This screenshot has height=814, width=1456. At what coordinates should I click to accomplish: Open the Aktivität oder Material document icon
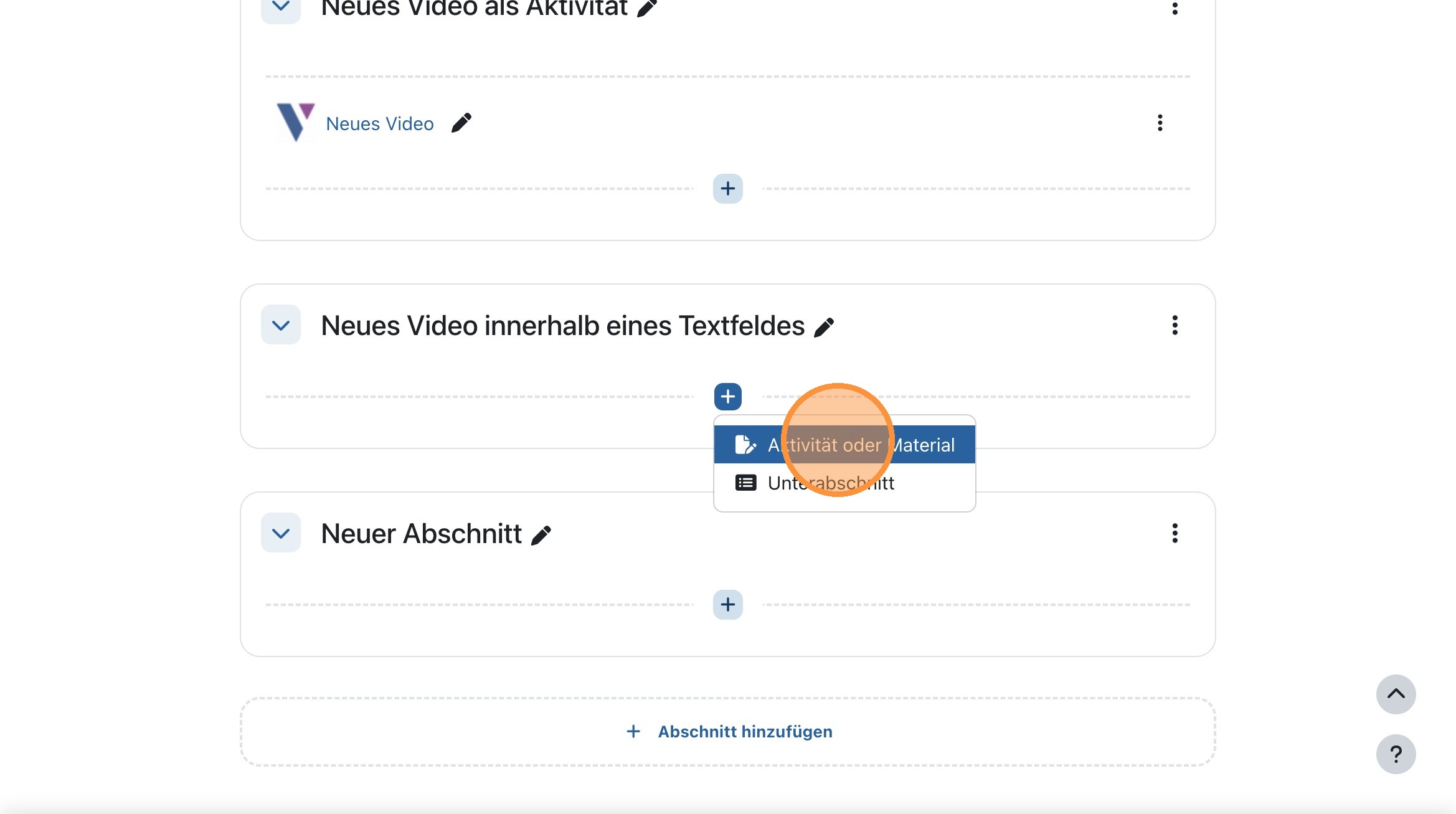(745, 444)
